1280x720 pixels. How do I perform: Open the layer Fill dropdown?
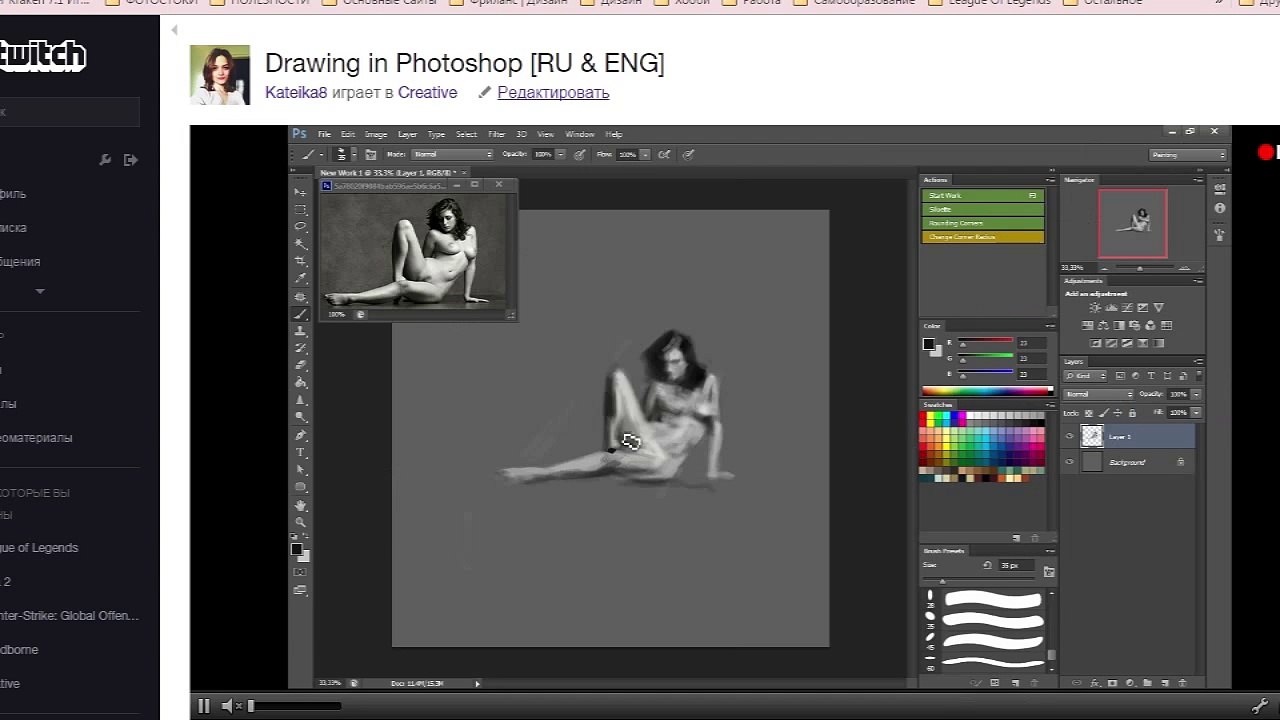tap(1196, 412)
